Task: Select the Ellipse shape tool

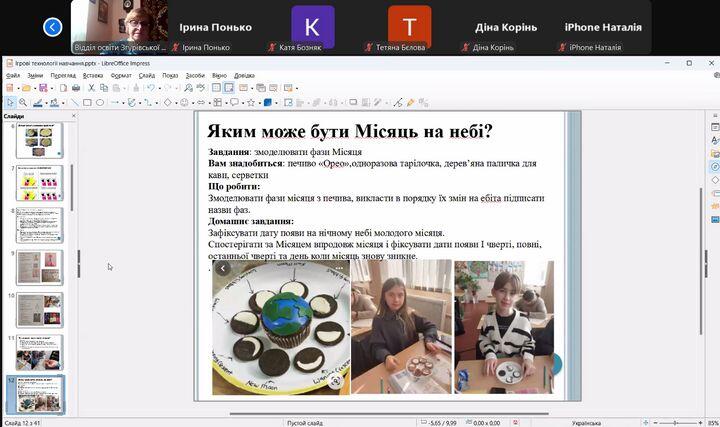Action: click(100, 102)
